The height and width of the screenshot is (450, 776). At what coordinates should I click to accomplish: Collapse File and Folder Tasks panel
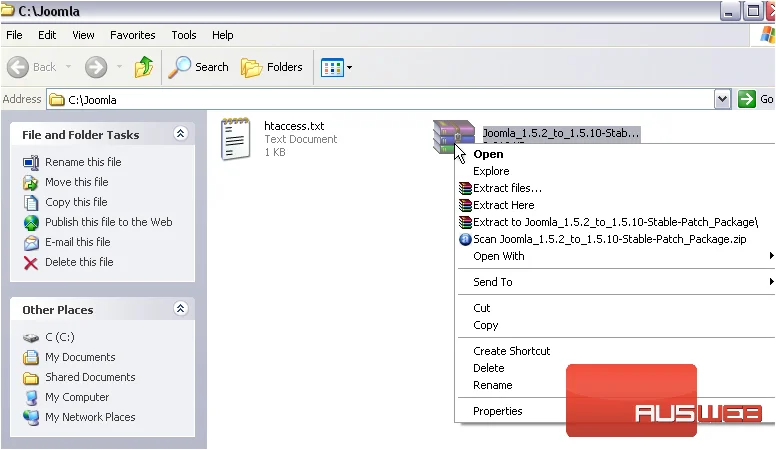[181, 134]
